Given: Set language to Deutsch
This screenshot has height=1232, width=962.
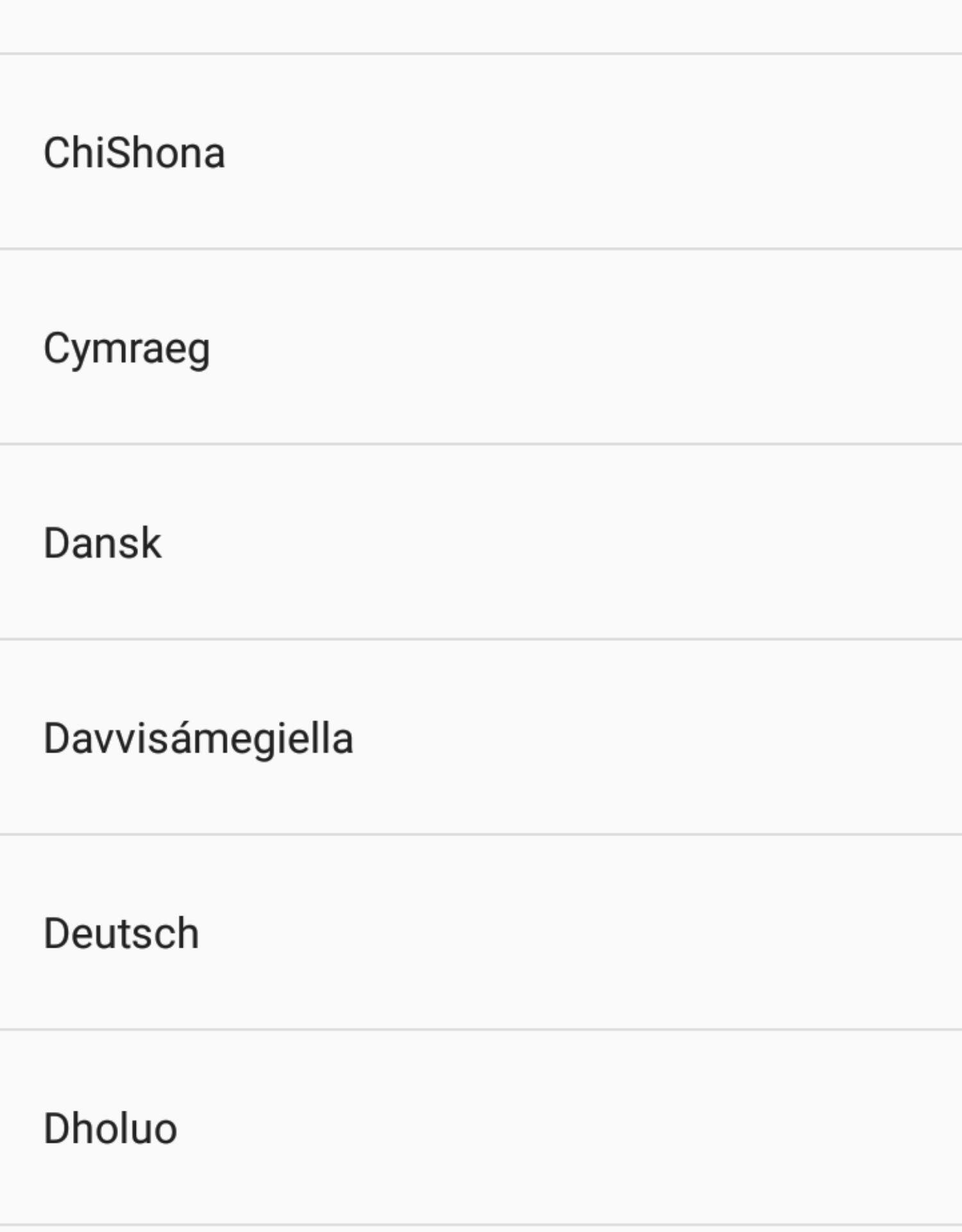Looking at the screenshot, I should point(481,932).
